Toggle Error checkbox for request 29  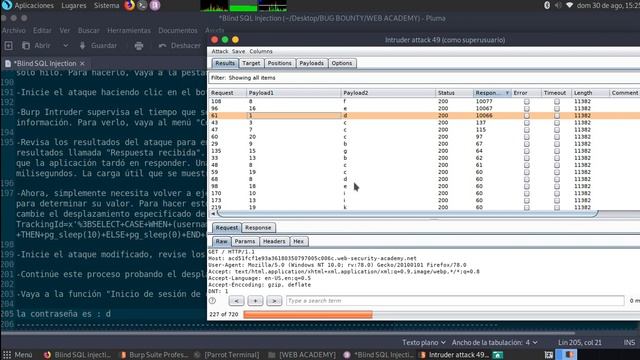coord(527,144)
